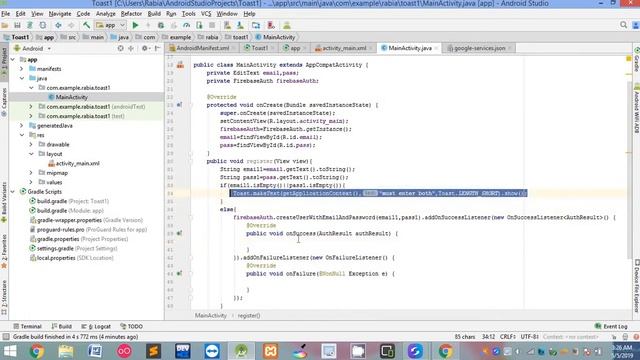Click the Debug app bug icon

click(x=161, y=25)
